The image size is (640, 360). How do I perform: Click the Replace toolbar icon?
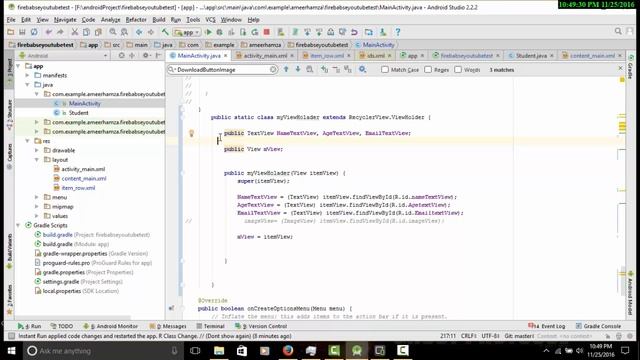coord(124,32)
